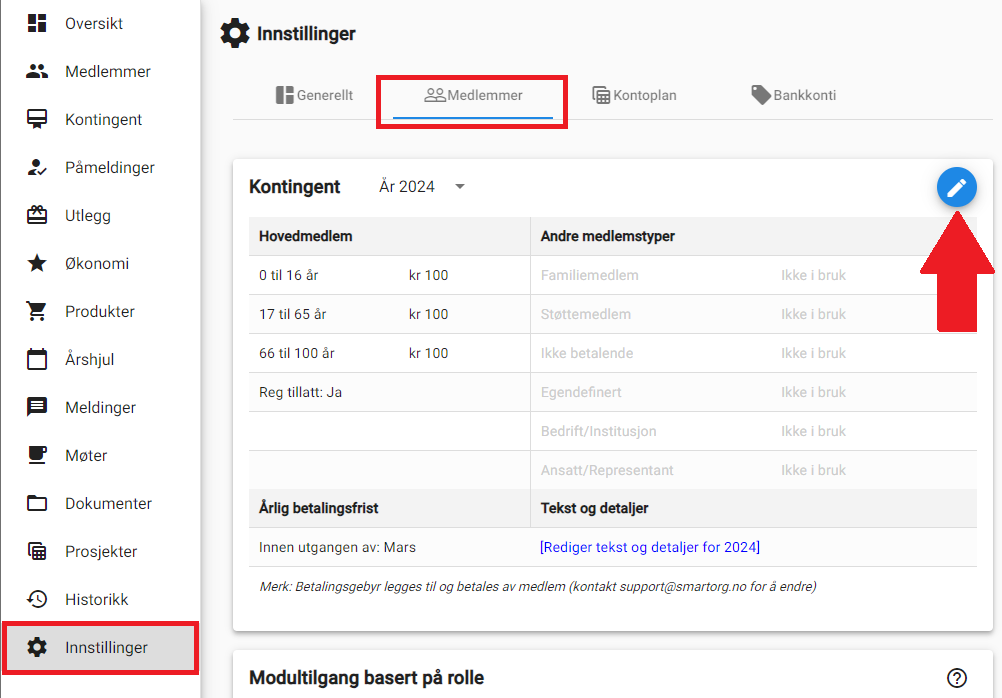Click the Økonomi star icon

(37, 263)
